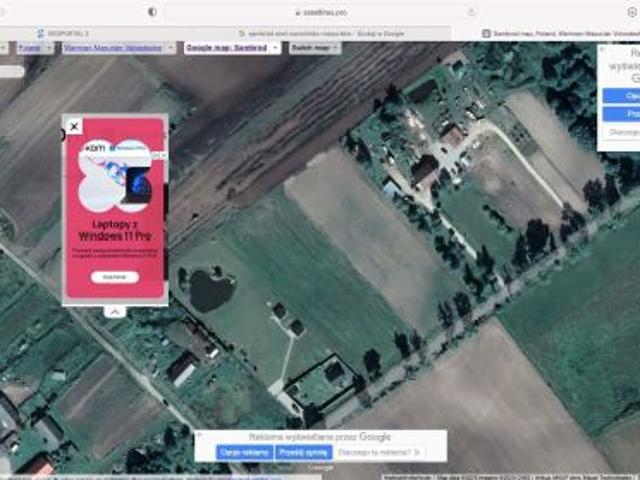This screenshot has width=640, height=480.
Task: Click the AdChoices icon on laptop ad
Action: [x=156, y=156]
